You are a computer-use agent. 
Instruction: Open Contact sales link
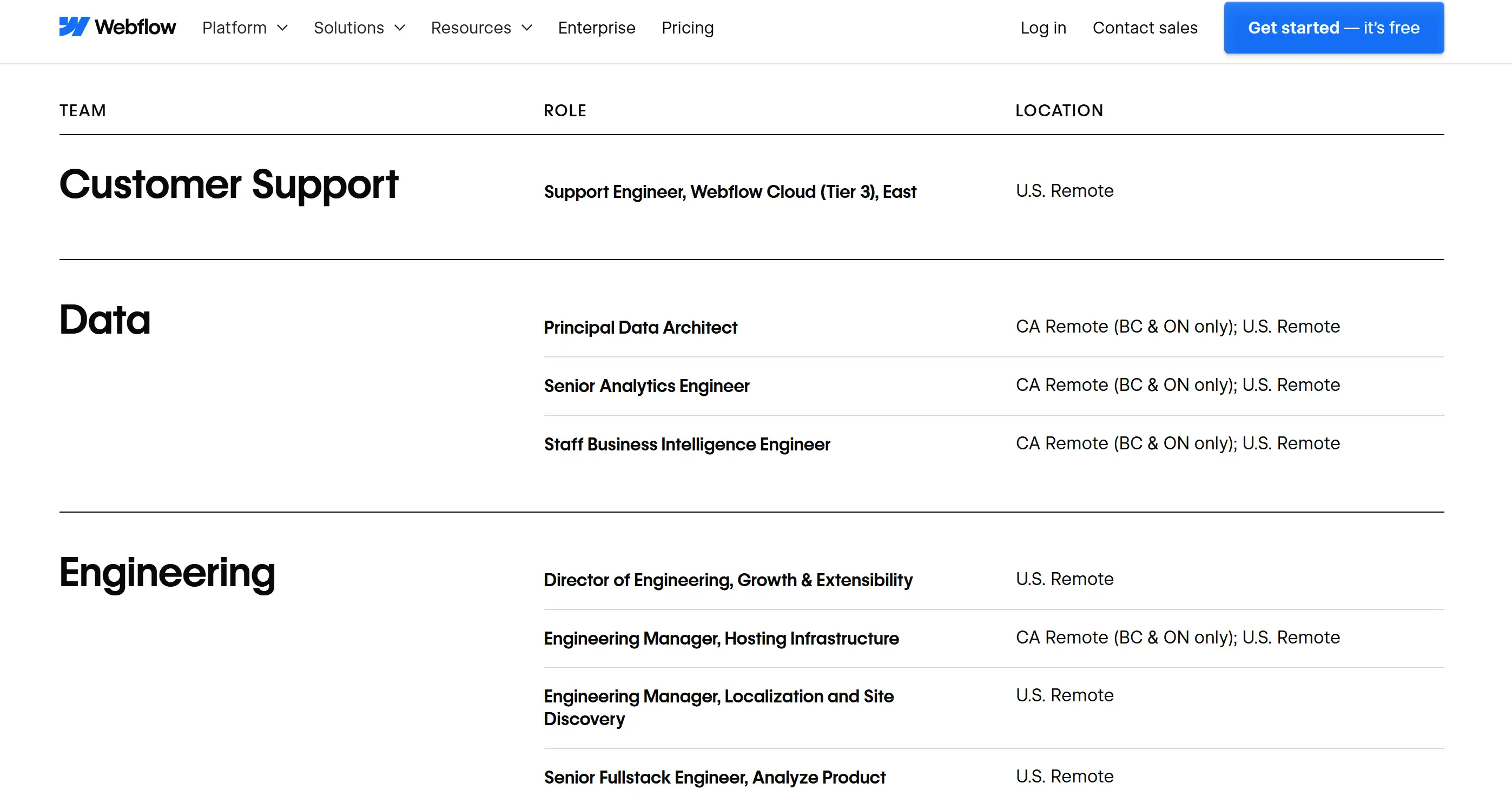pos(1145,28)
